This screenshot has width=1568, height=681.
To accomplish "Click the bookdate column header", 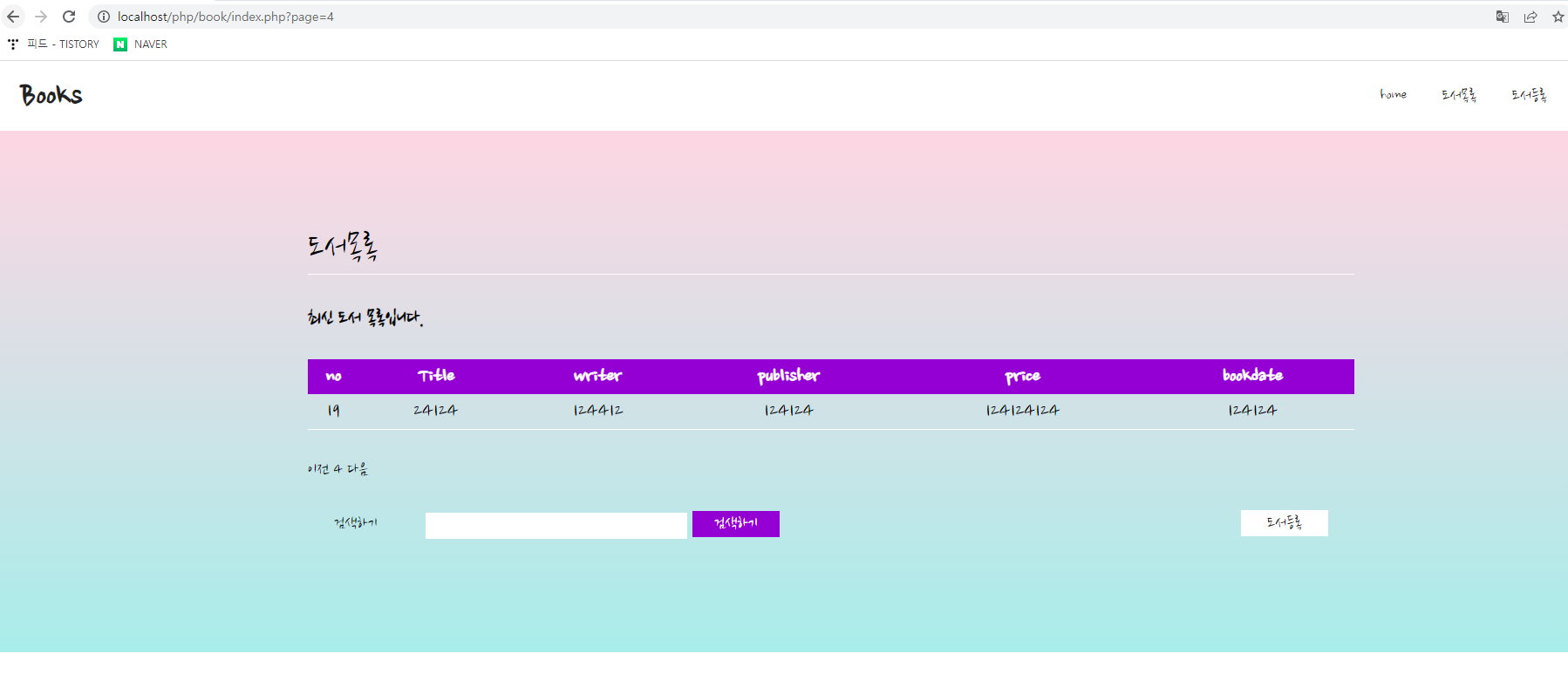I will 1252,376.
